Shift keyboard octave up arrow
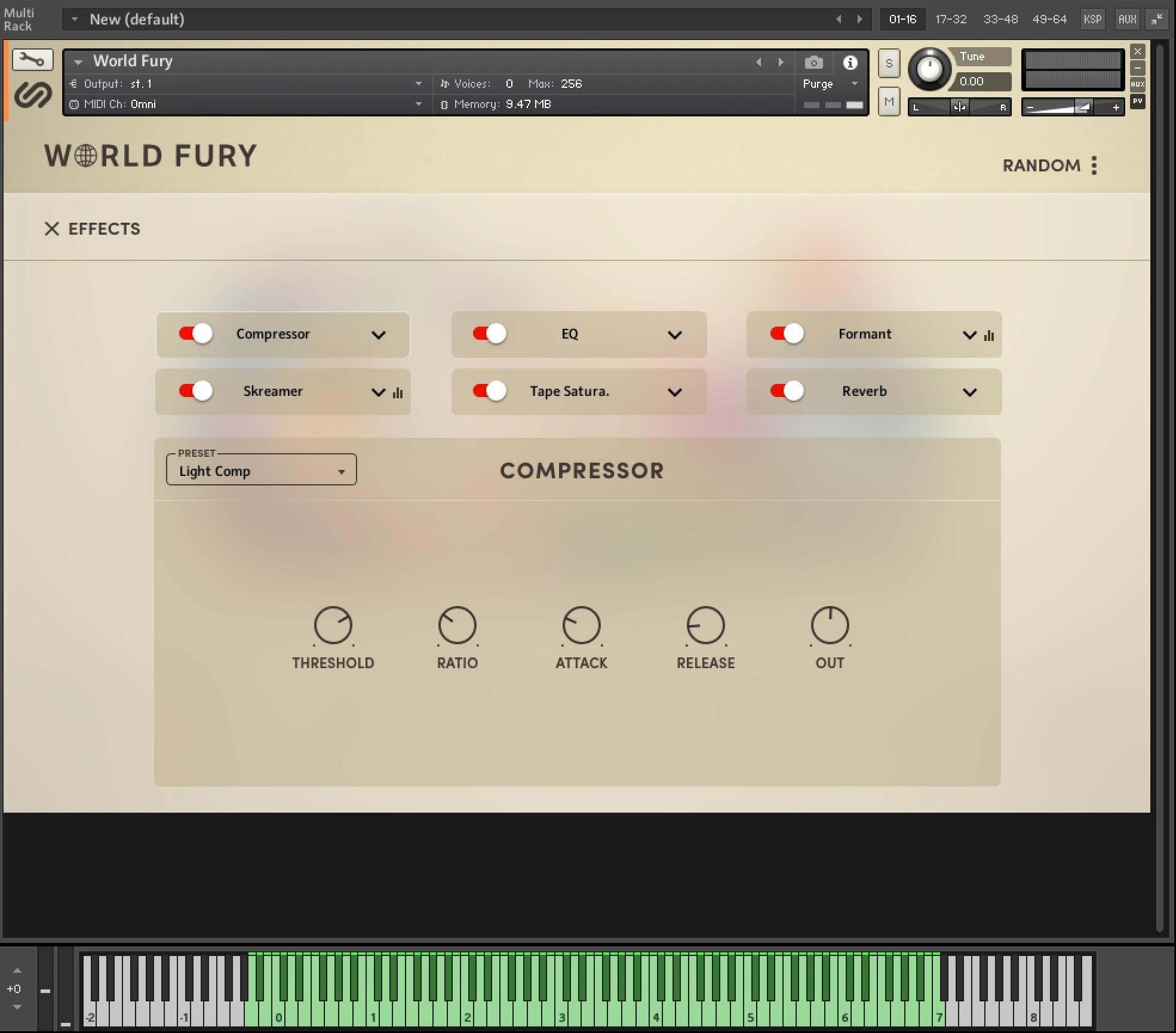The height and width of the screenshot is (1033, 1176). pos(17,970)
